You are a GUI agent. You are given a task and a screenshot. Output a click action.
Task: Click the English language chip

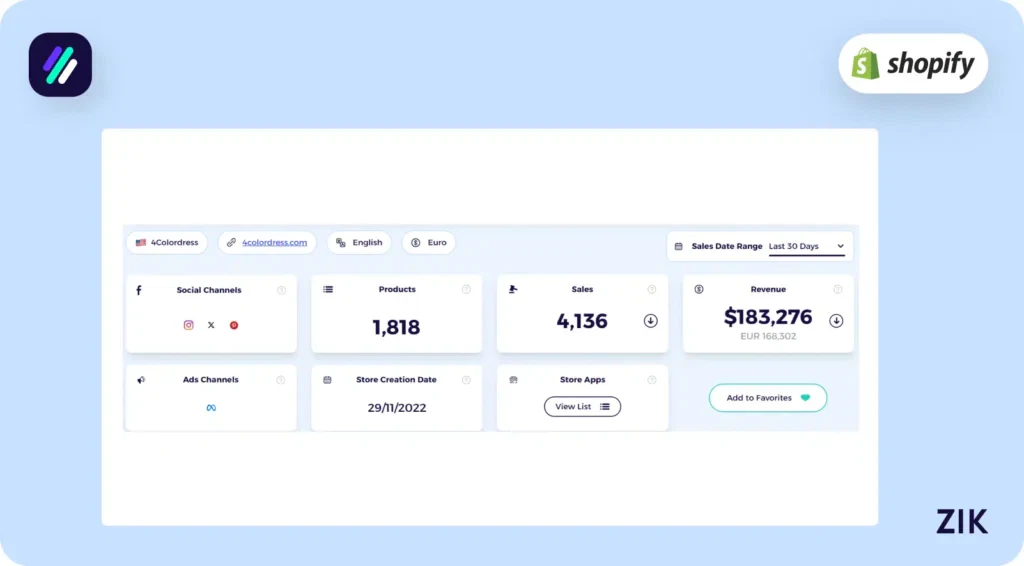click(359, 242)
